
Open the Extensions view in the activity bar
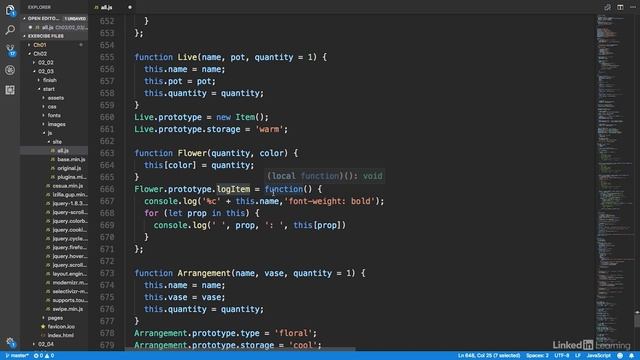tap(10, 90)
